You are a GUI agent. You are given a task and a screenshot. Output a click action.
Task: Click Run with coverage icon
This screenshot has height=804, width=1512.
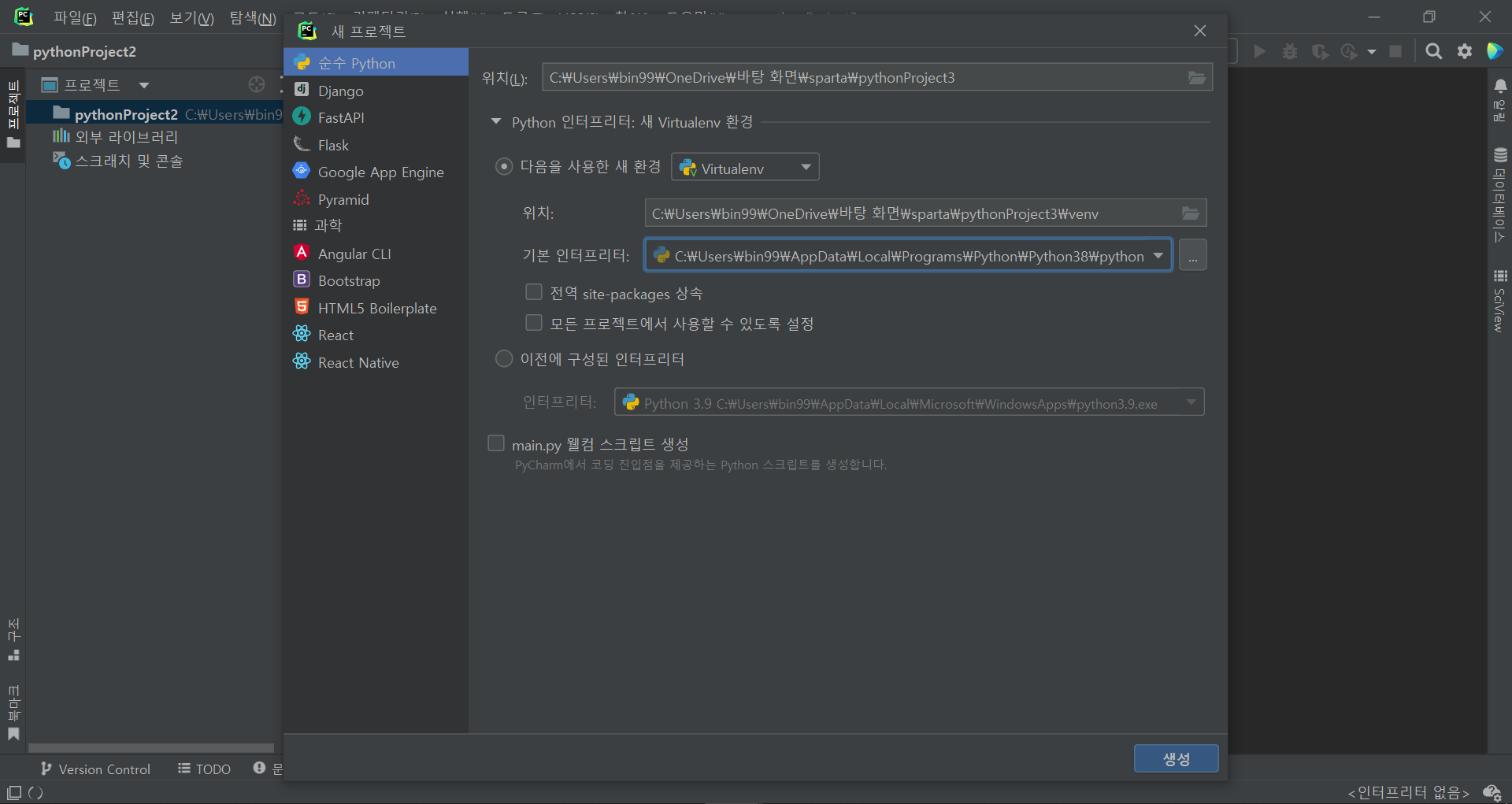[x=1320, y=51]
